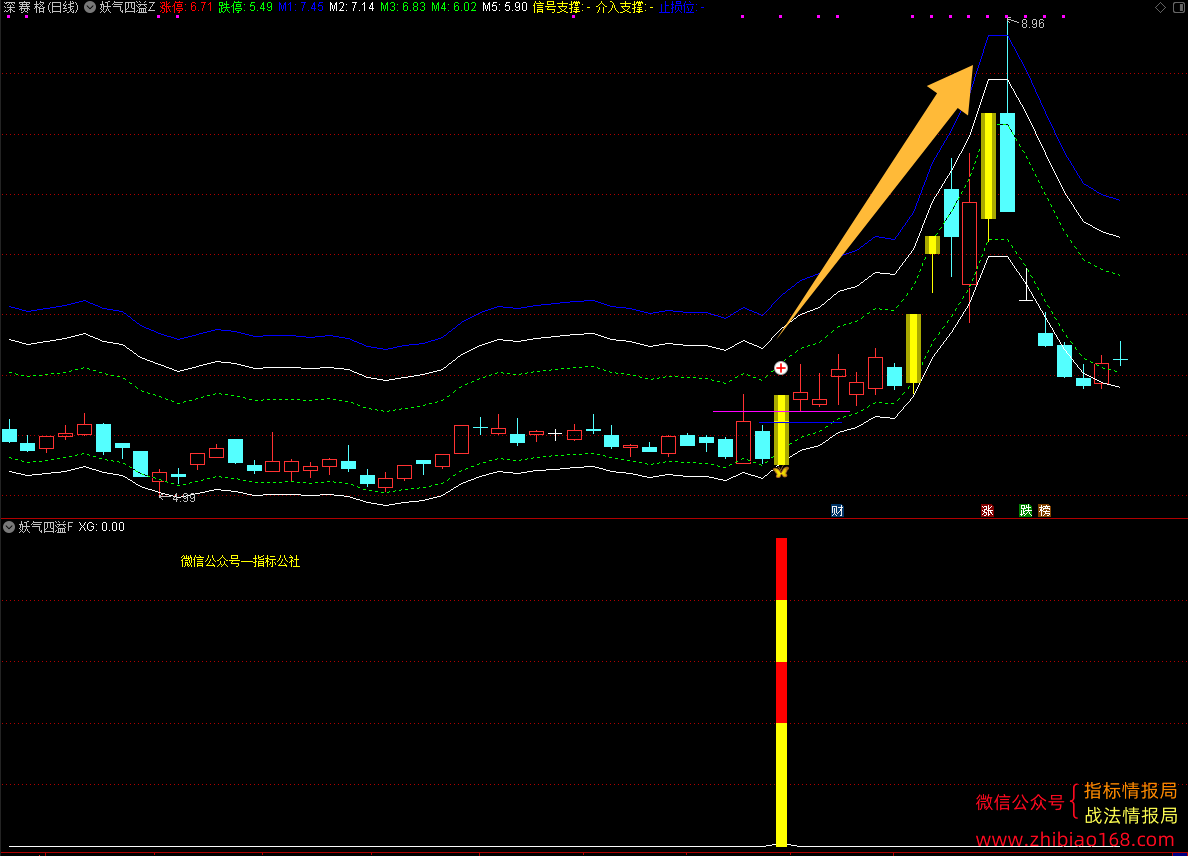Click the M1: 7.45 value
The height and width of the screenshot is (856, 1188).
coord(301,8)
